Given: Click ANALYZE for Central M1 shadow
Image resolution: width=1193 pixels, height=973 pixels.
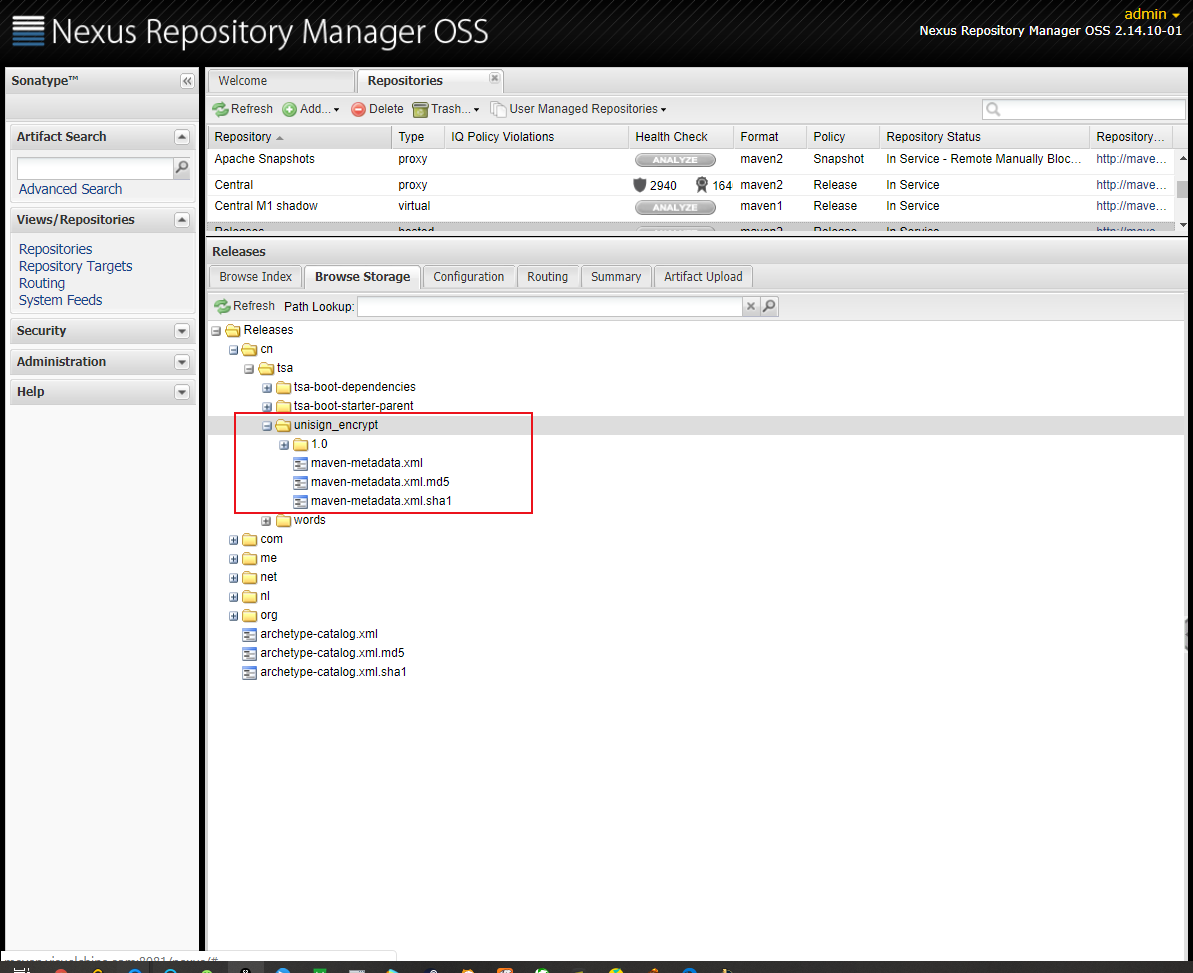Looking at the screenshot, I should [675, 207].
